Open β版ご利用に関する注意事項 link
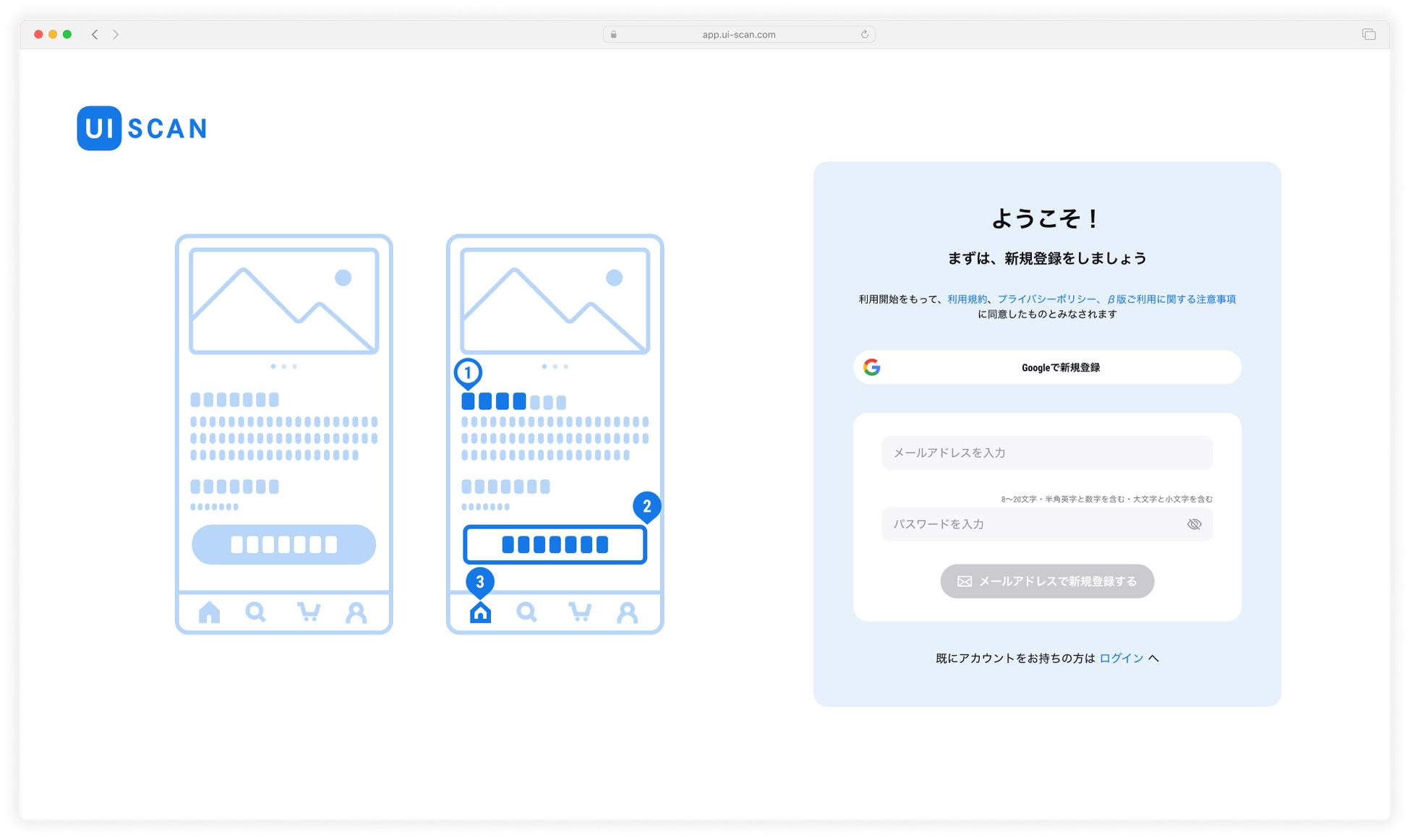Image resolution: width=1410 pixels, height=840 pixels. click(x=1171, y=299)
